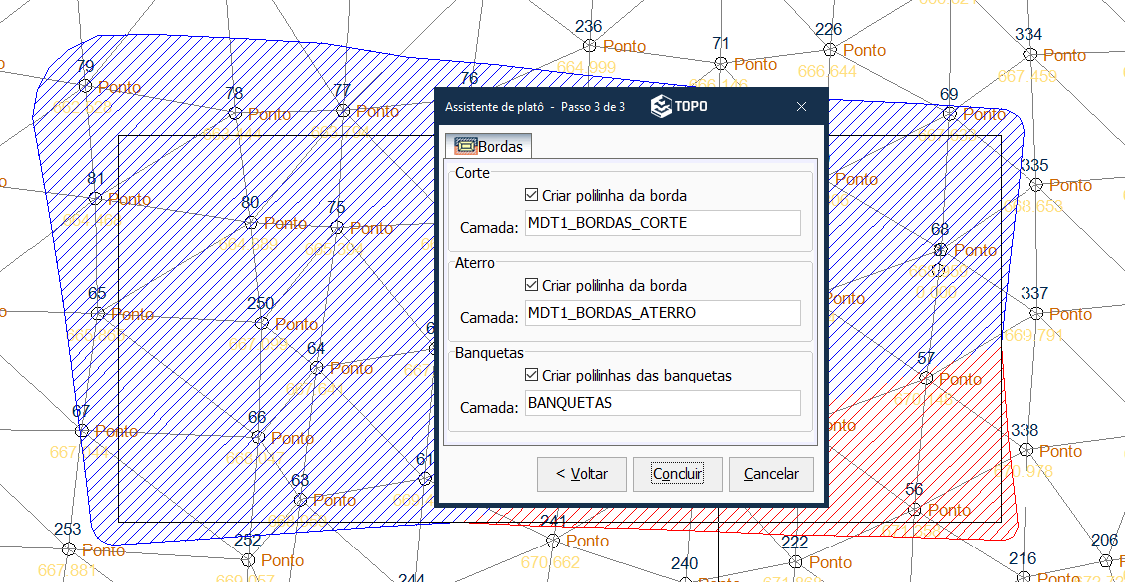The image size is (1125, 582).
Task: Pick the point 250 marker
Action: click(x=262, y=323)
